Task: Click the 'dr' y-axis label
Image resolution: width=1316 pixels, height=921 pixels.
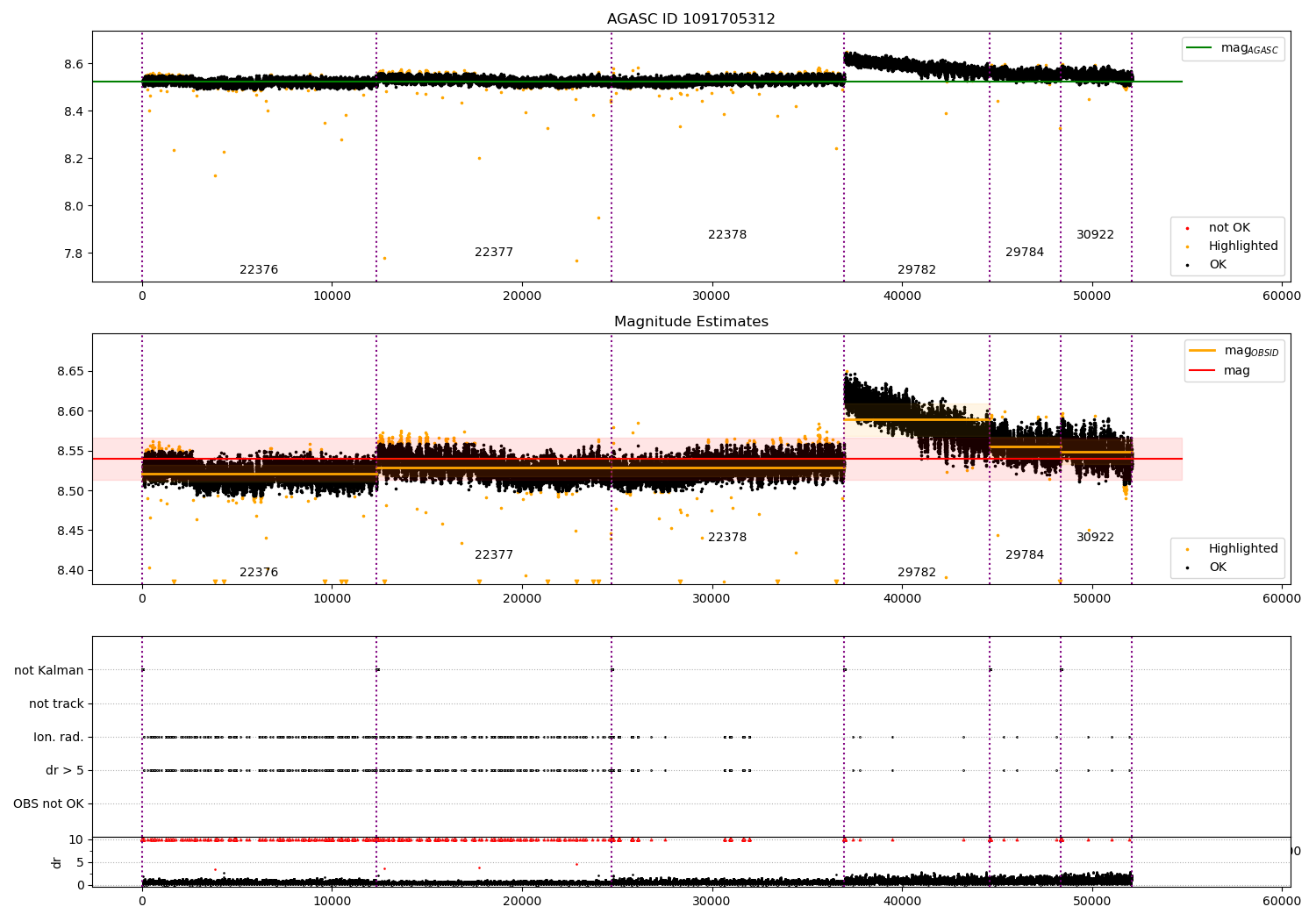Action: tap(57, 862)
